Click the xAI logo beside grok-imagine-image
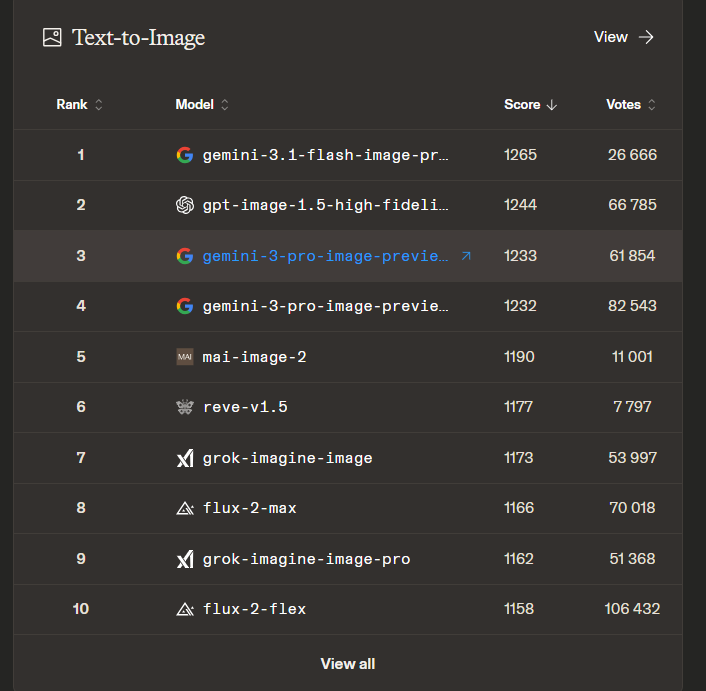The image size is (706, 691). pos(184,458)
